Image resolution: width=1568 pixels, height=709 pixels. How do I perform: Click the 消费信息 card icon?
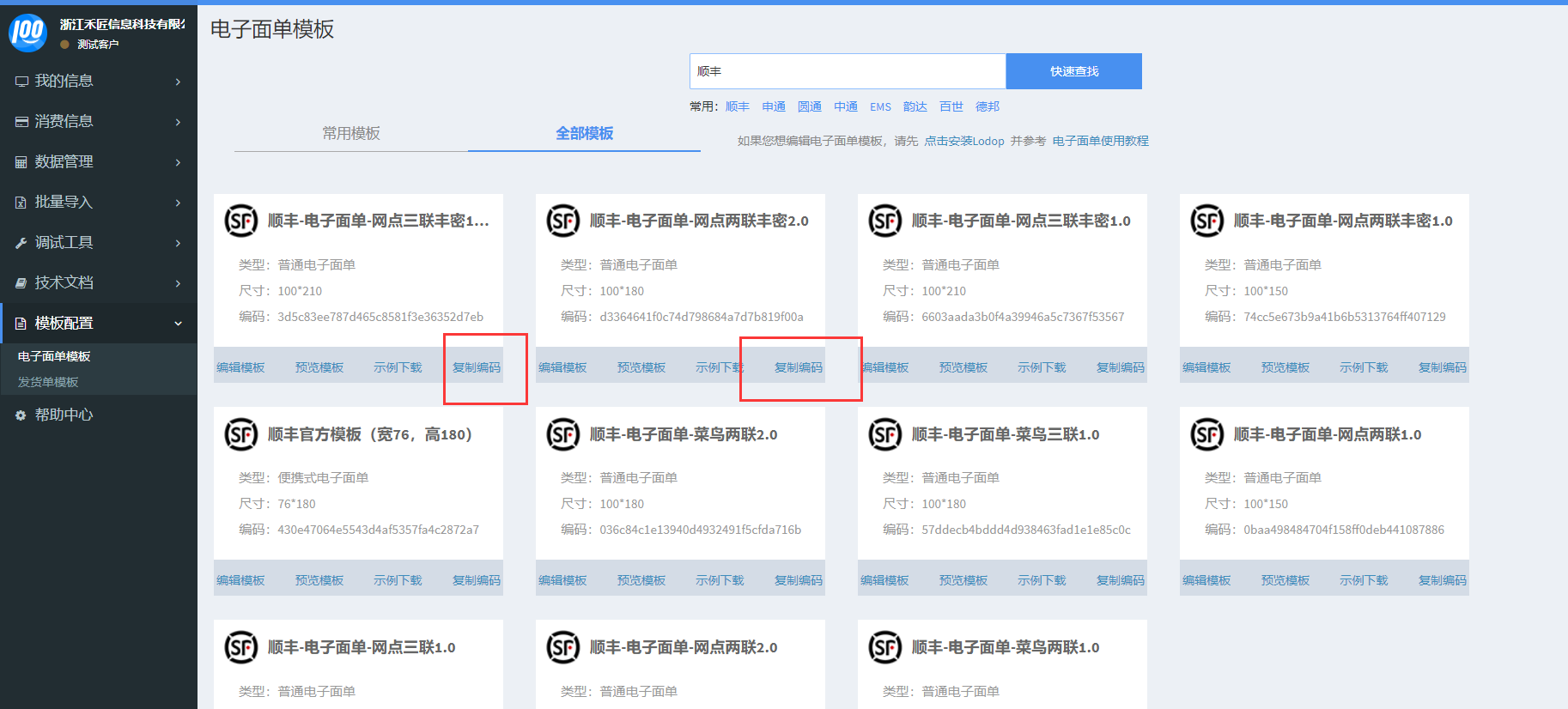pos(21,122)
